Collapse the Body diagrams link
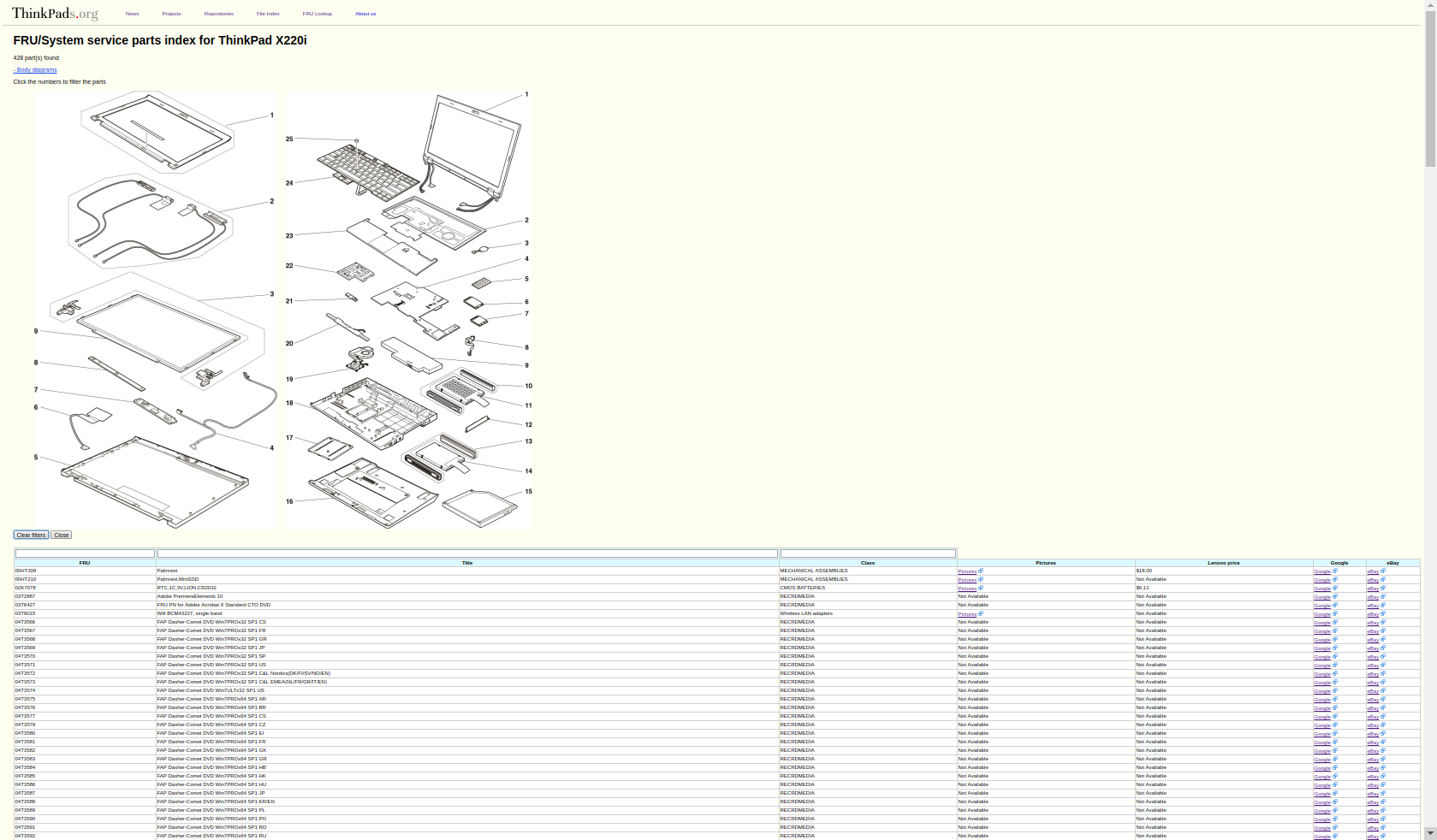The image size is (1437, 840). click(x=35, y=70)
